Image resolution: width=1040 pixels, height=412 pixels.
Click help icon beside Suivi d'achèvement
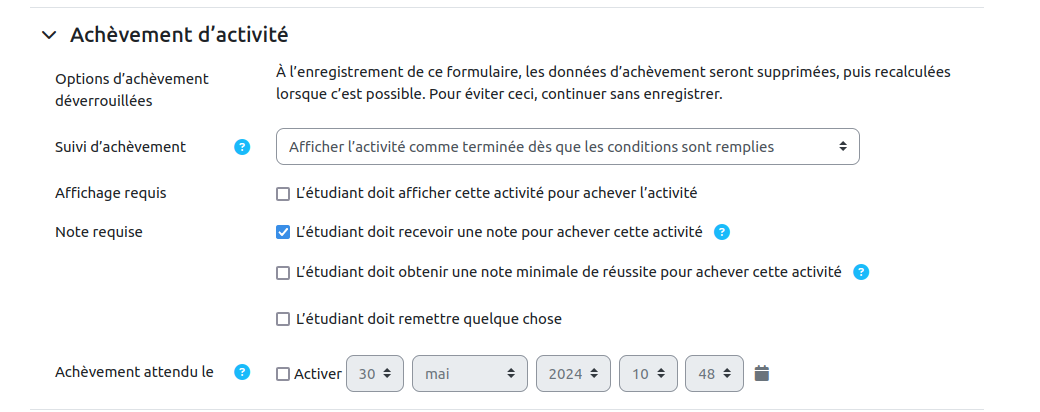242,147
